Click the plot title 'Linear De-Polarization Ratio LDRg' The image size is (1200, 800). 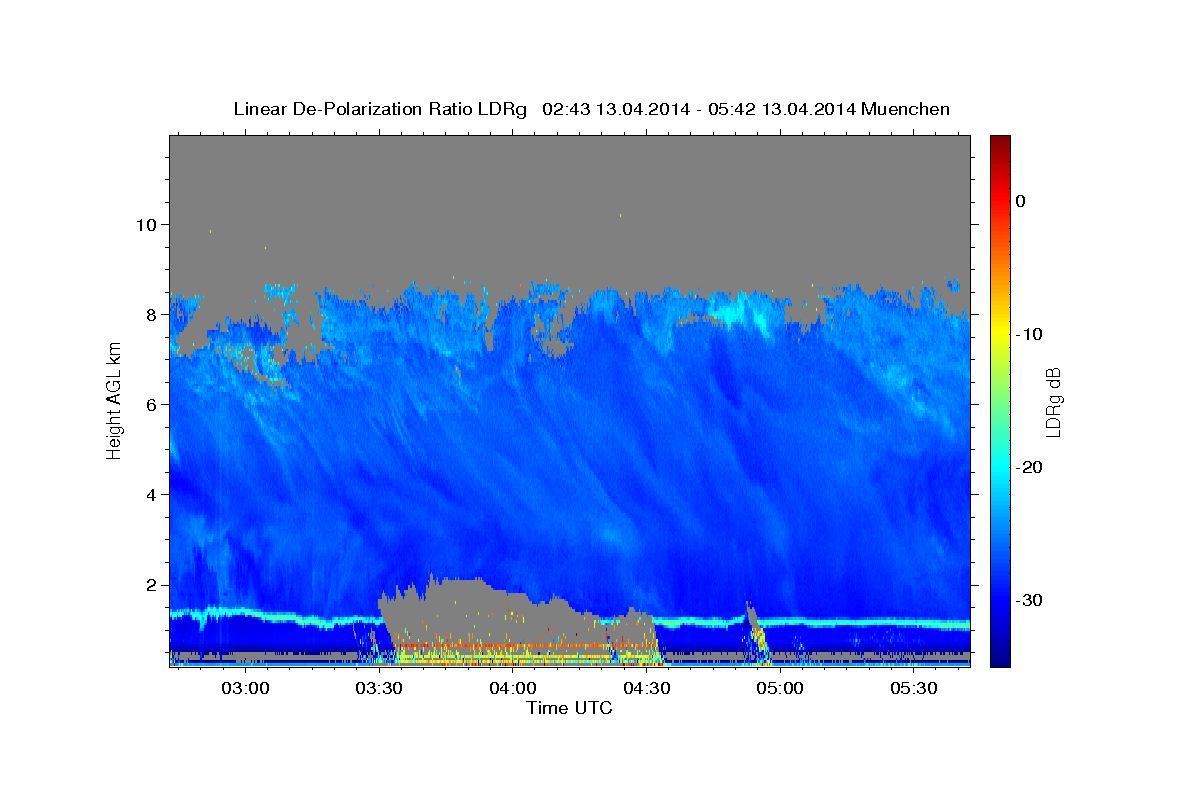(380, 109)
